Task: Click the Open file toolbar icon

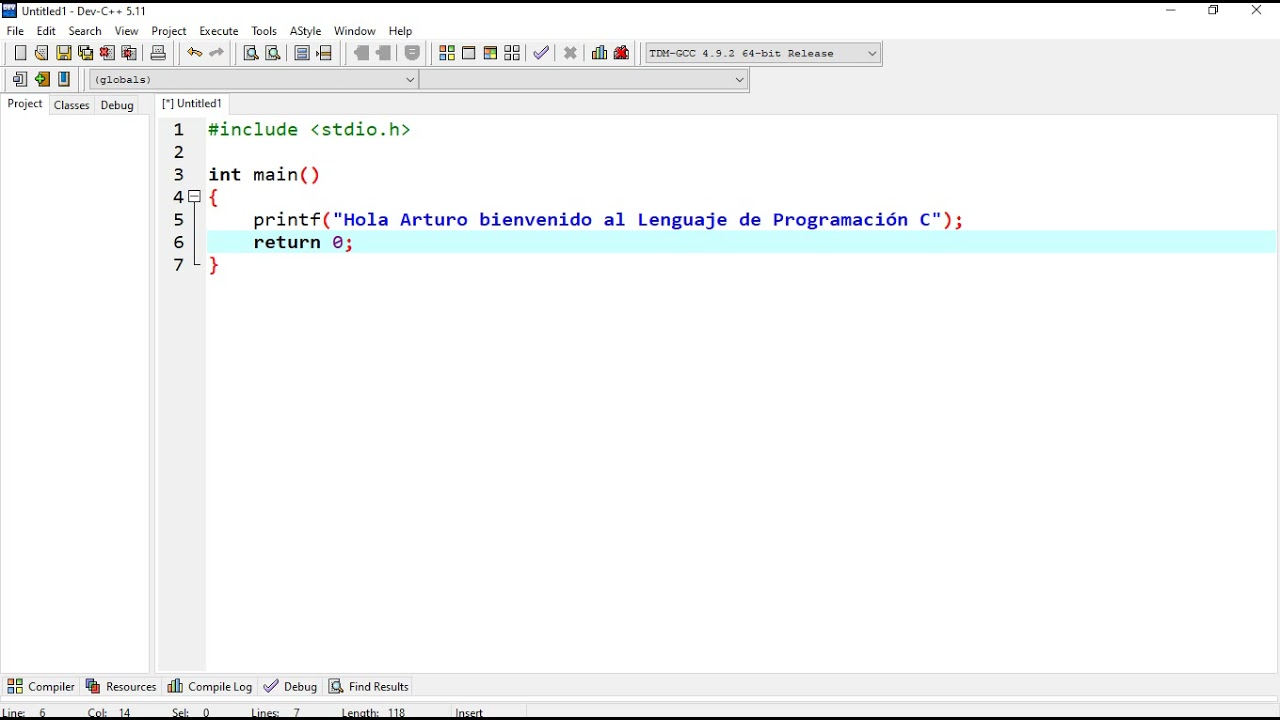Action: tap(42, 53)
